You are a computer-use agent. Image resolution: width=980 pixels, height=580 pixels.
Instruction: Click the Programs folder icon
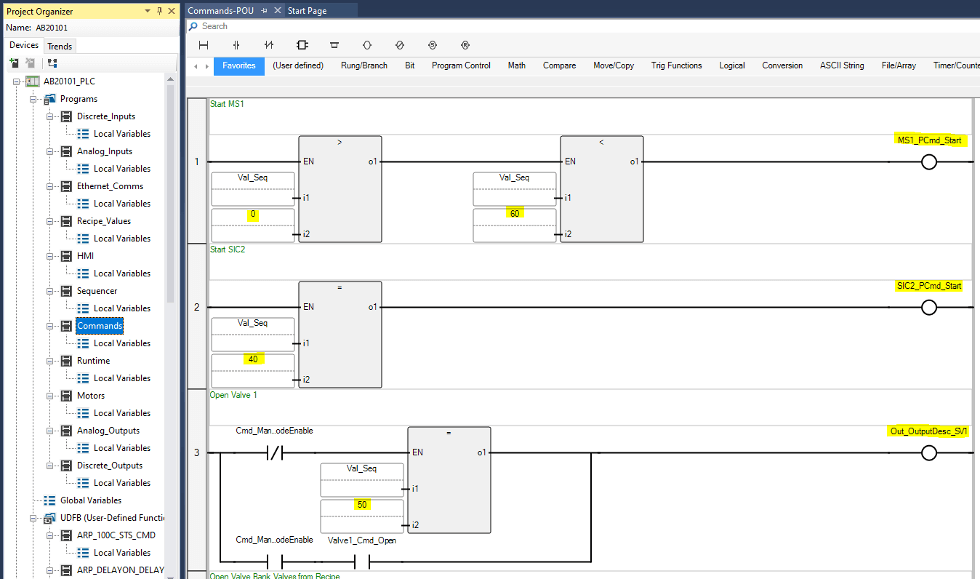pyautogui.click(x=50, y=99)
